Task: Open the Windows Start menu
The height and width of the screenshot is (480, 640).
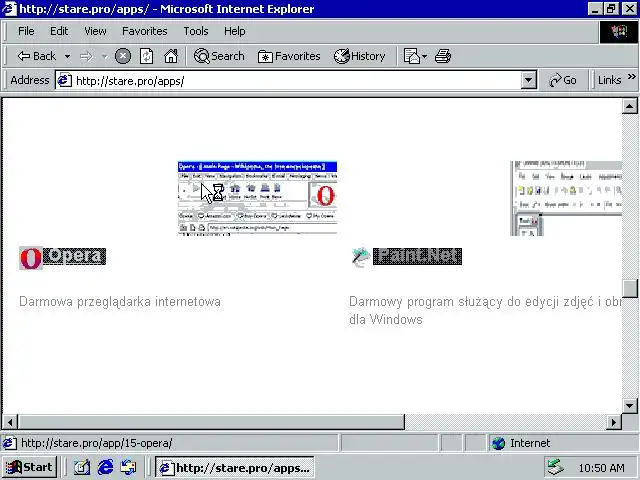Action: pos(29,467)
